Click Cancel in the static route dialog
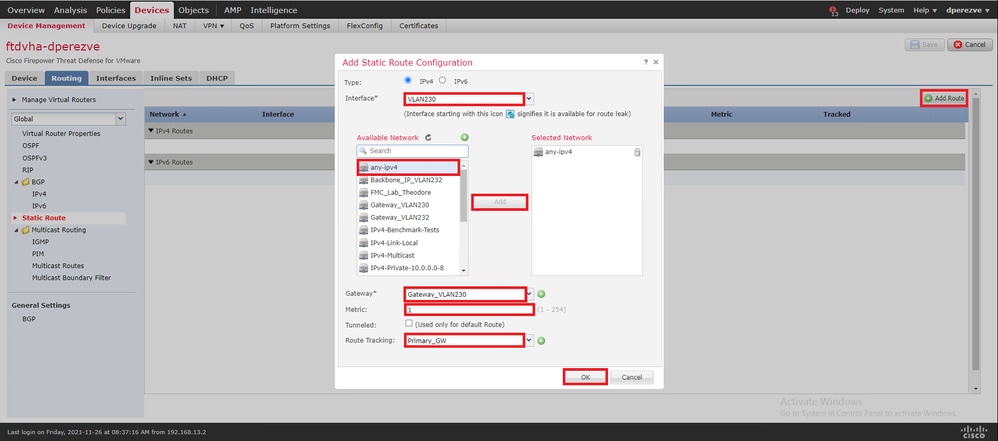 point(631,377)
